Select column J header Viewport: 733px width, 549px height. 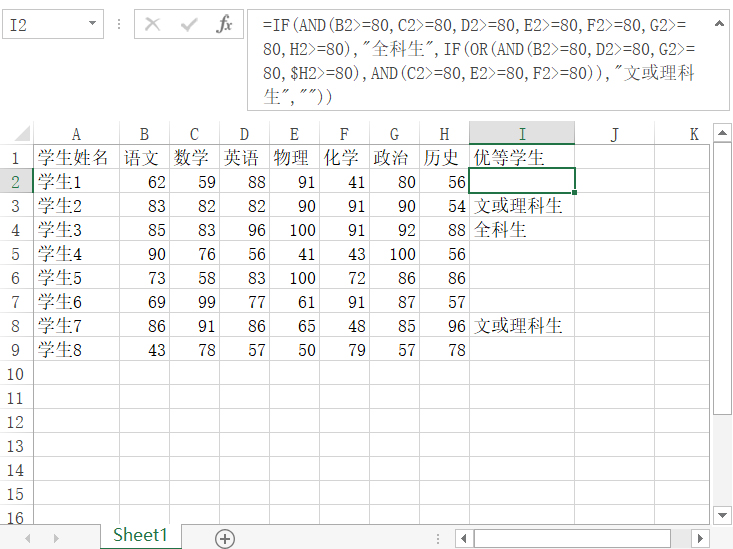[x=615, y=134]
